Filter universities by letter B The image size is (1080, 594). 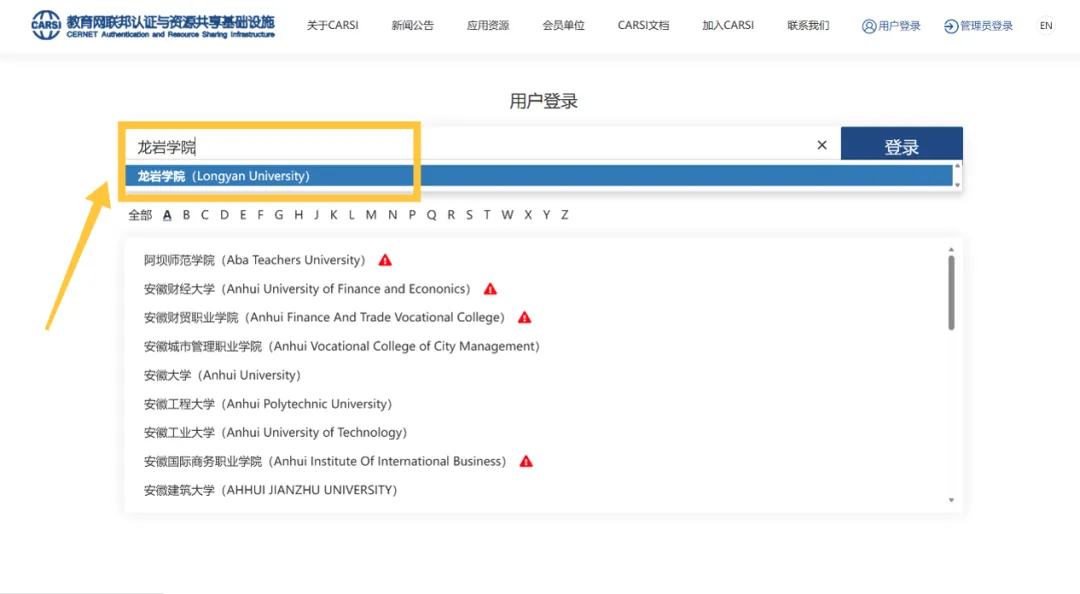pos(186,215)
